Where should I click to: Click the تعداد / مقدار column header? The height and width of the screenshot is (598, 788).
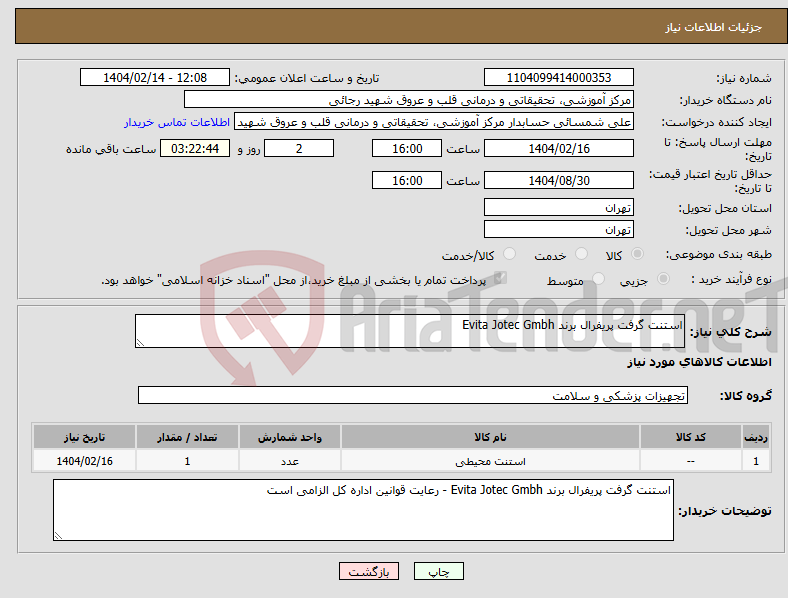pos(187,437)
